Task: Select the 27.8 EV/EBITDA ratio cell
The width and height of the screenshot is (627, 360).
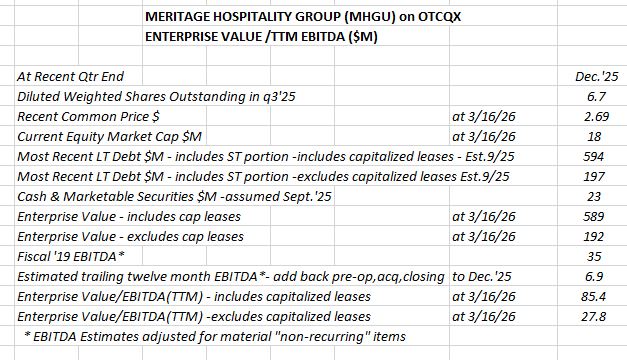Action: click(x=593, y=316)
